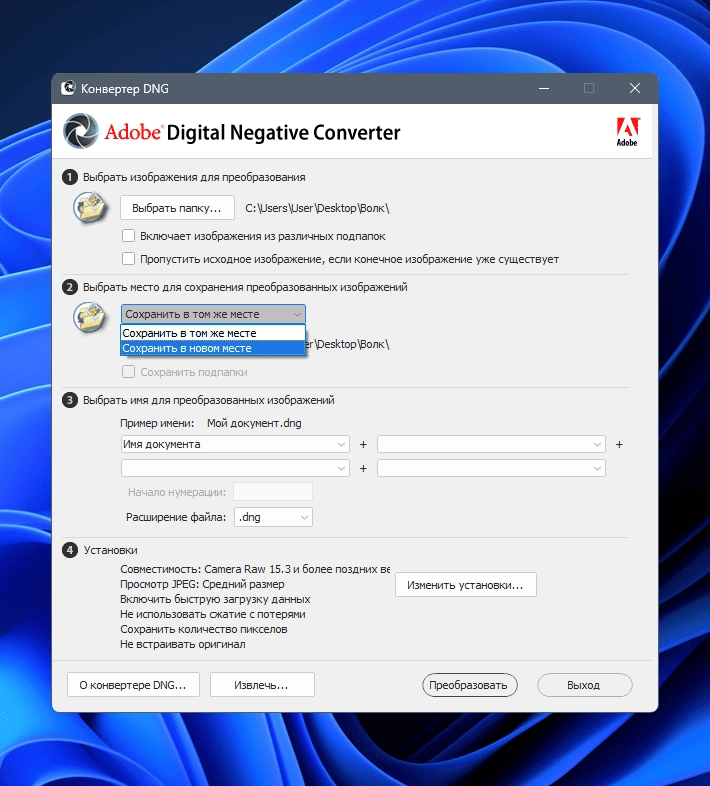Click the Извлечь... button
710x786 pixels.
pos(262,685)
